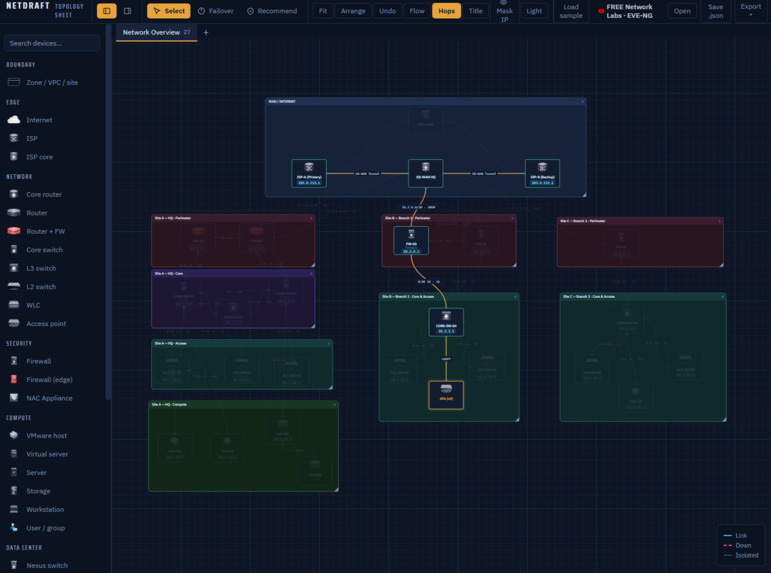The width and height of the screenshot is (771, 573).
Task: Select the L3 switch device
Action: [x=52, y=268]
